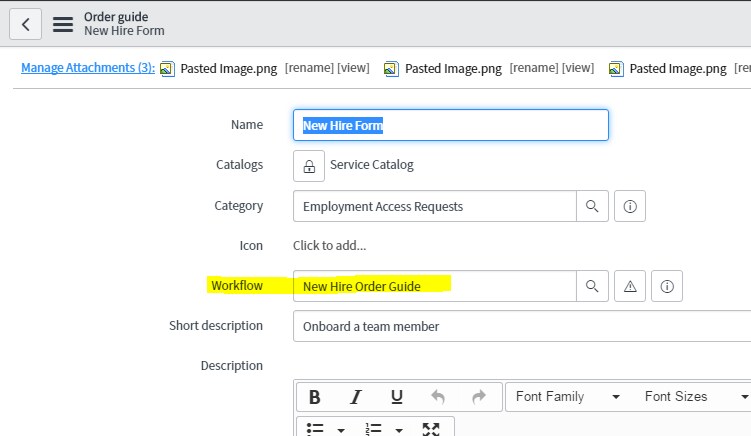The width and height of the screenshot is (751, 436).
Task: Unlock the Catalogs field with the lock icon
Action: [x=309, y=166]
